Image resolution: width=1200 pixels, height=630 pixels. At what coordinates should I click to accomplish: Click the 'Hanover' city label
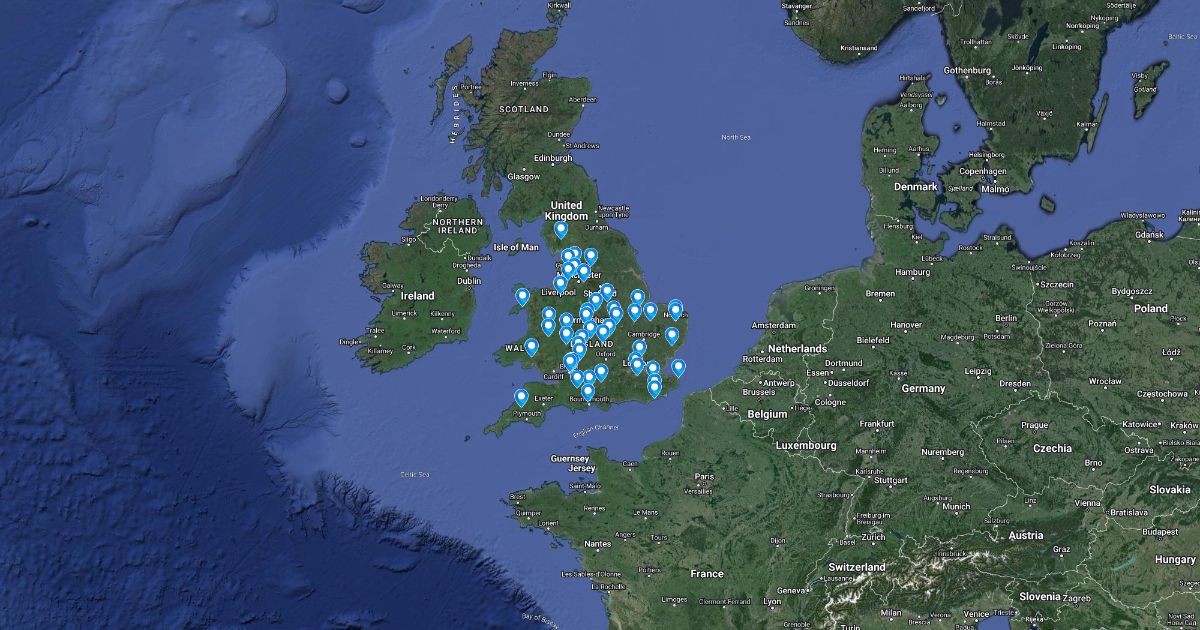coord(906,325)
